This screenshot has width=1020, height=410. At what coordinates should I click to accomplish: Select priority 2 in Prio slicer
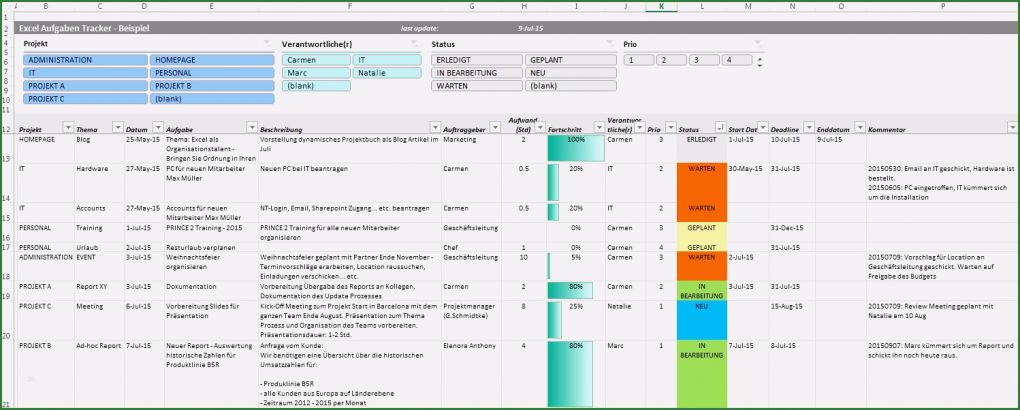click(x=671, y=60)
